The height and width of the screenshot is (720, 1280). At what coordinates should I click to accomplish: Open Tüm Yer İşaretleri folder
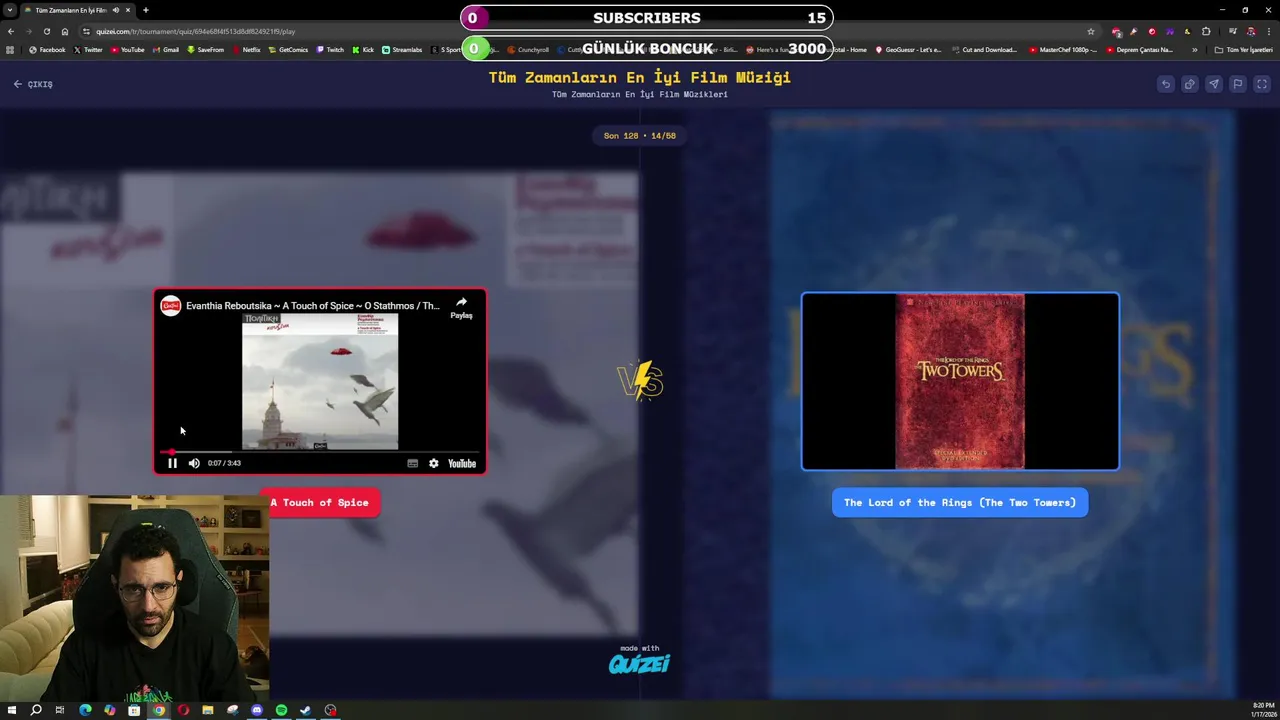pos(1244,49)
